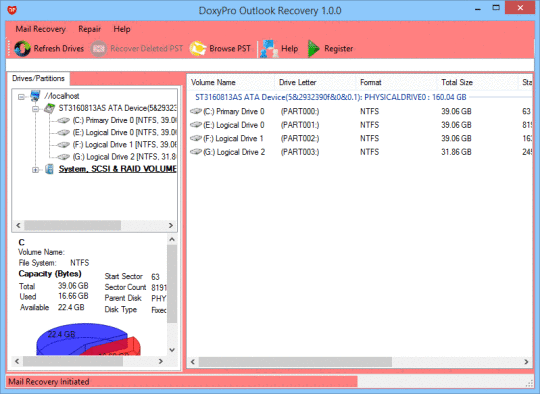Click drive info panel scroll down arrow
The width and height of the screenshot is (540, 394).
click(172, 350)
